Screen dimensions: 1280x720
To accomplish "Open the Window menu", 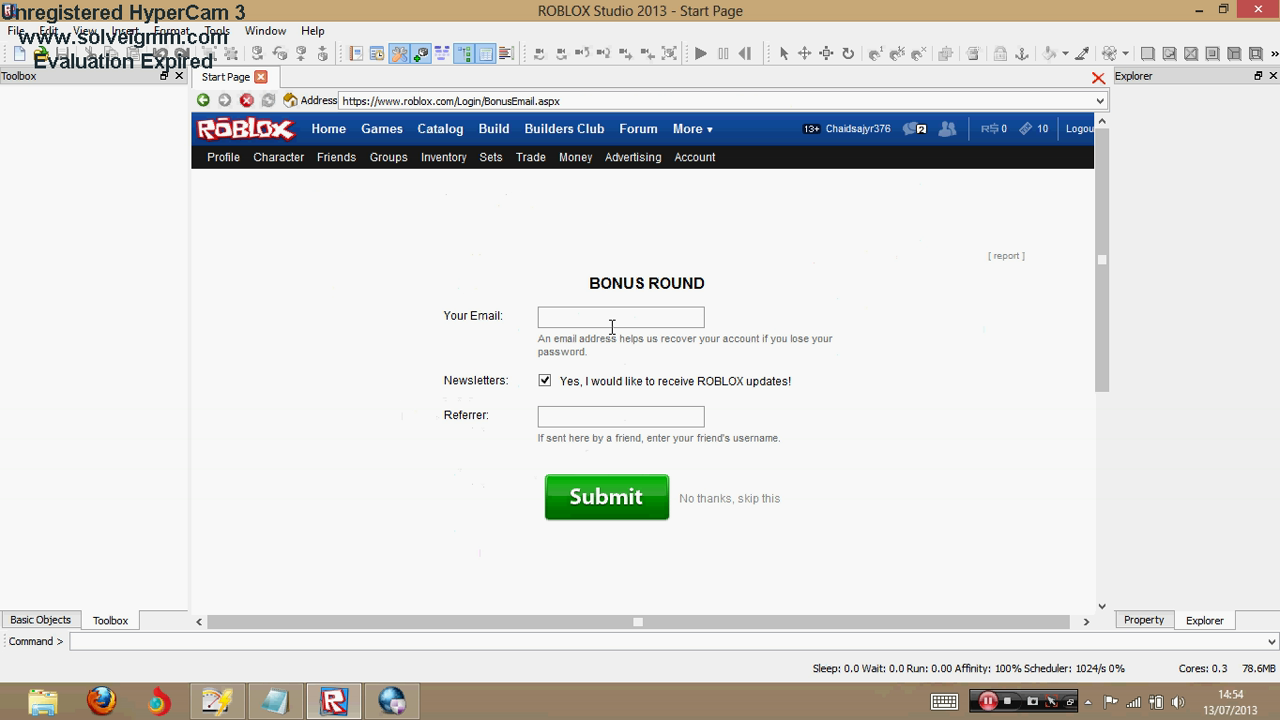I will click(x=265, y=31).
